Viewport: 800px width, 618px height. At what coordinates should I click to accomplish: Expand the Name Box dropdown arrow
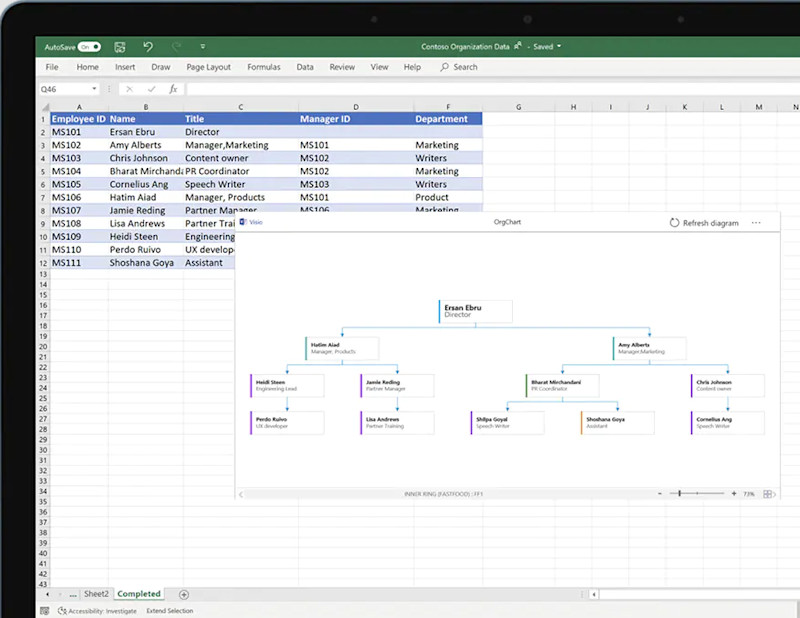(94, 89)
